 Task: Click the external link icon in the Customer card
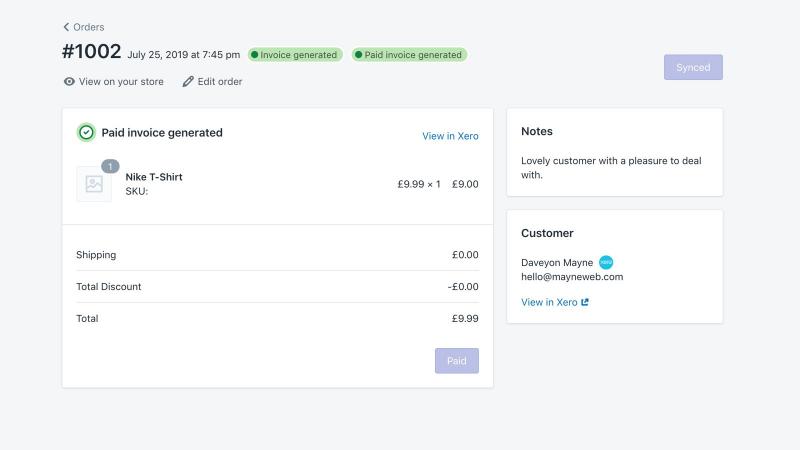tap(585, 302)
